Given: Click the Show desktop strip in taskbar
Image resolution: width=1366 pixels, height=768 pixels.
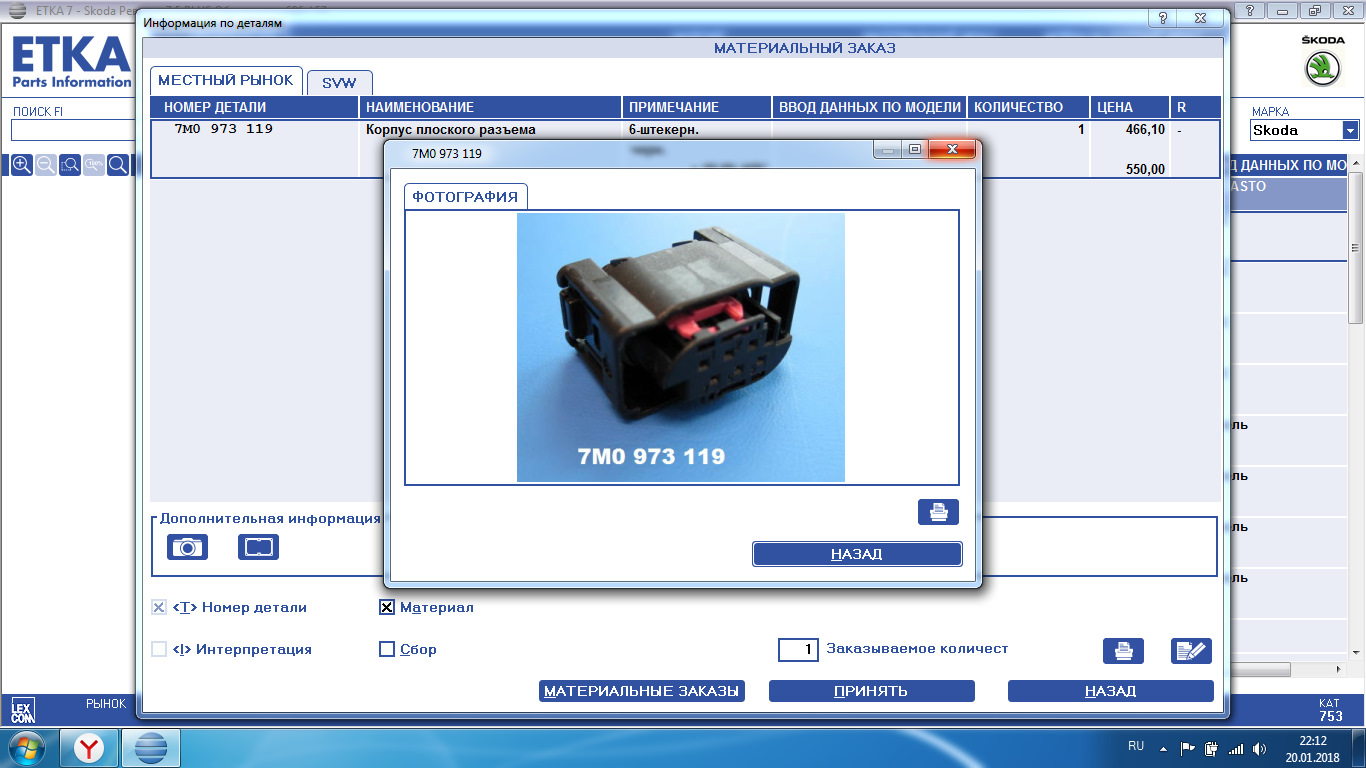Looking at the screenshot, I should [1359, 748].
